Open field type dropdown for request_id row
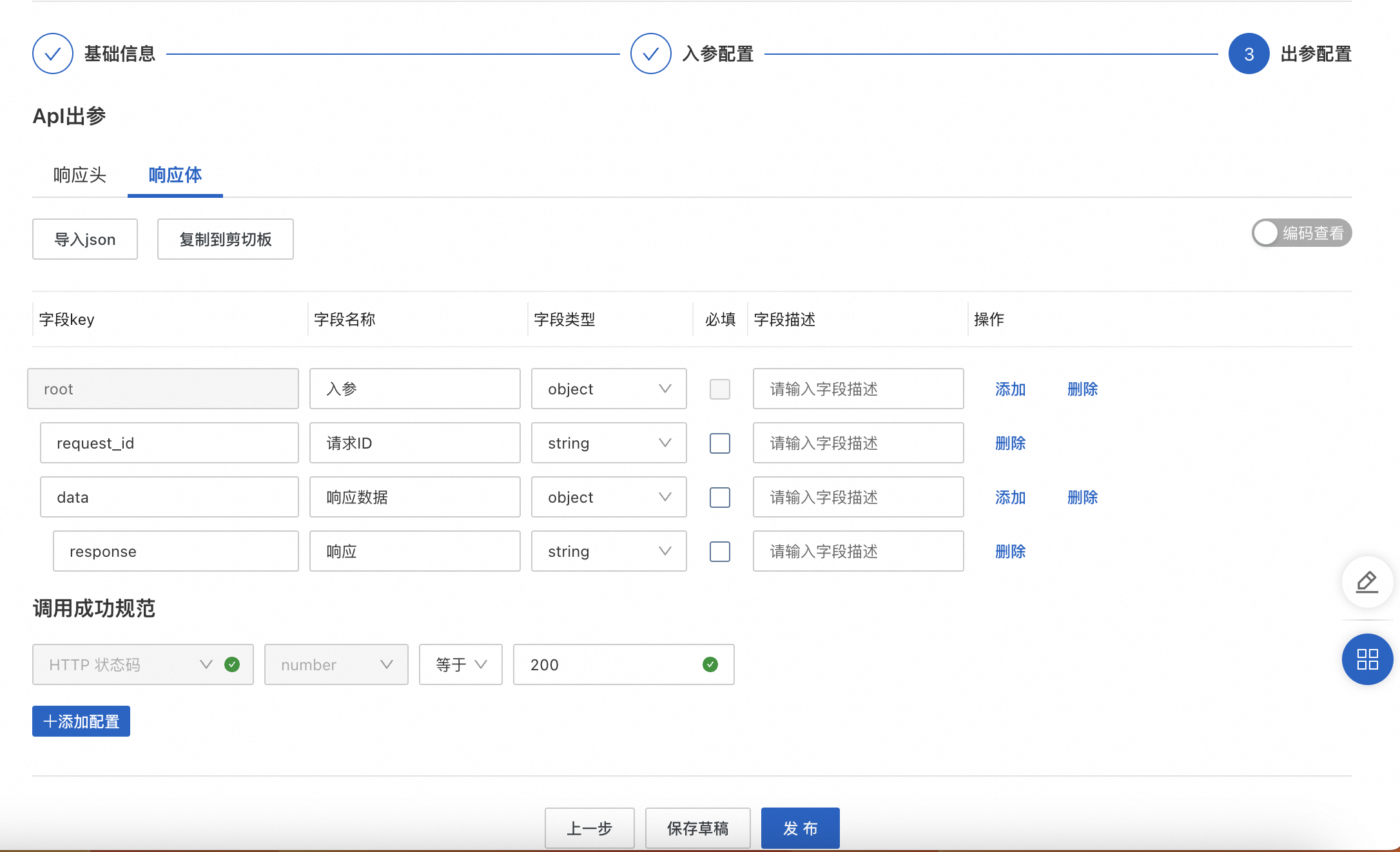Screen dimensions: 1400x852 click(x=608, y=443)
